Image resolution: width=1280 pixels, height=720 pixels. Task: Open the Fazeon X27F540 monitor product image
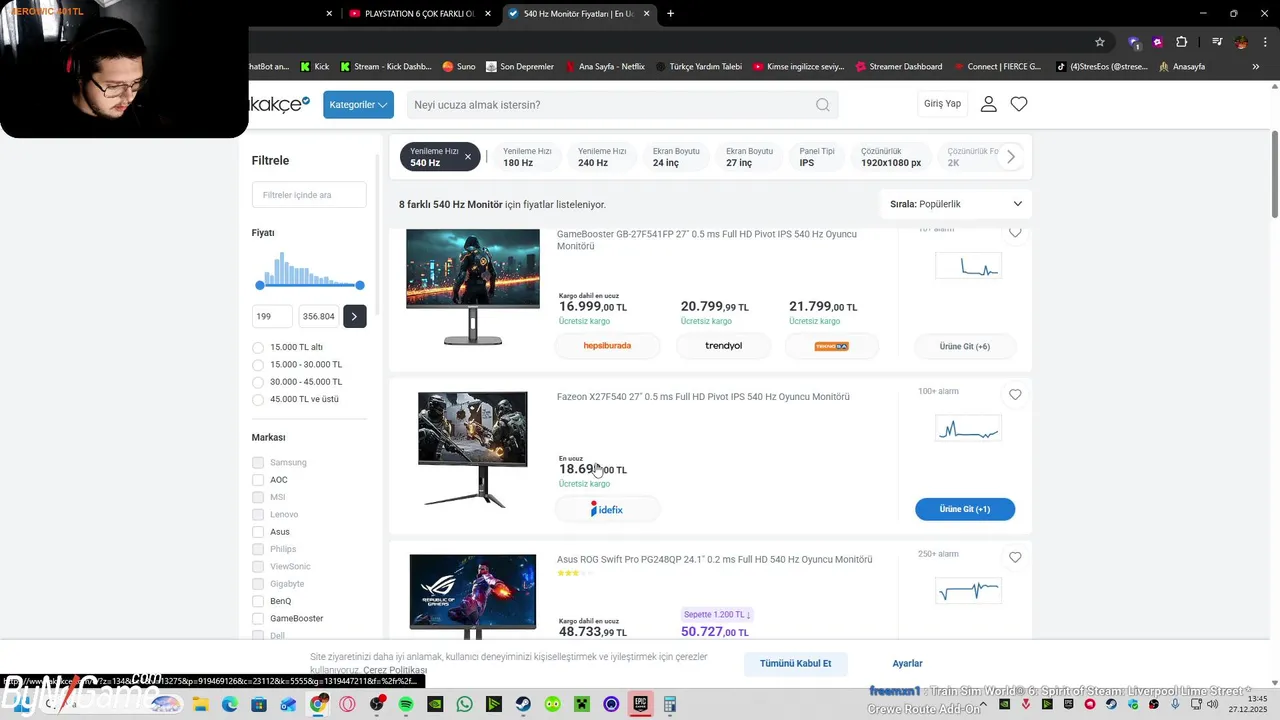pos(473,449)
